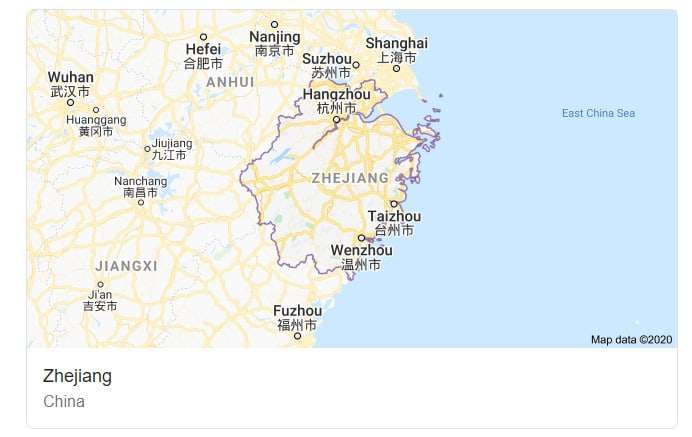This screenshot has height=437, width=692.
Task: Click the JIANGXI province label
Action: (127, 266)
